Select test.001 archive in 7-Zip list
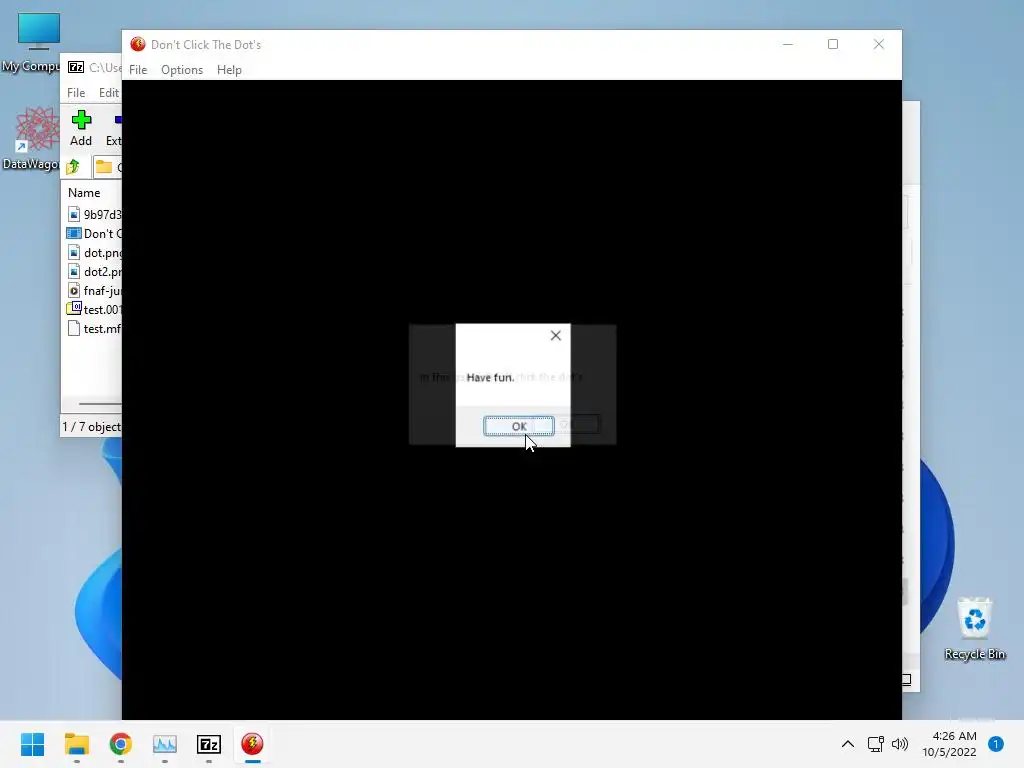1024x768 pixels. (94, 309)
